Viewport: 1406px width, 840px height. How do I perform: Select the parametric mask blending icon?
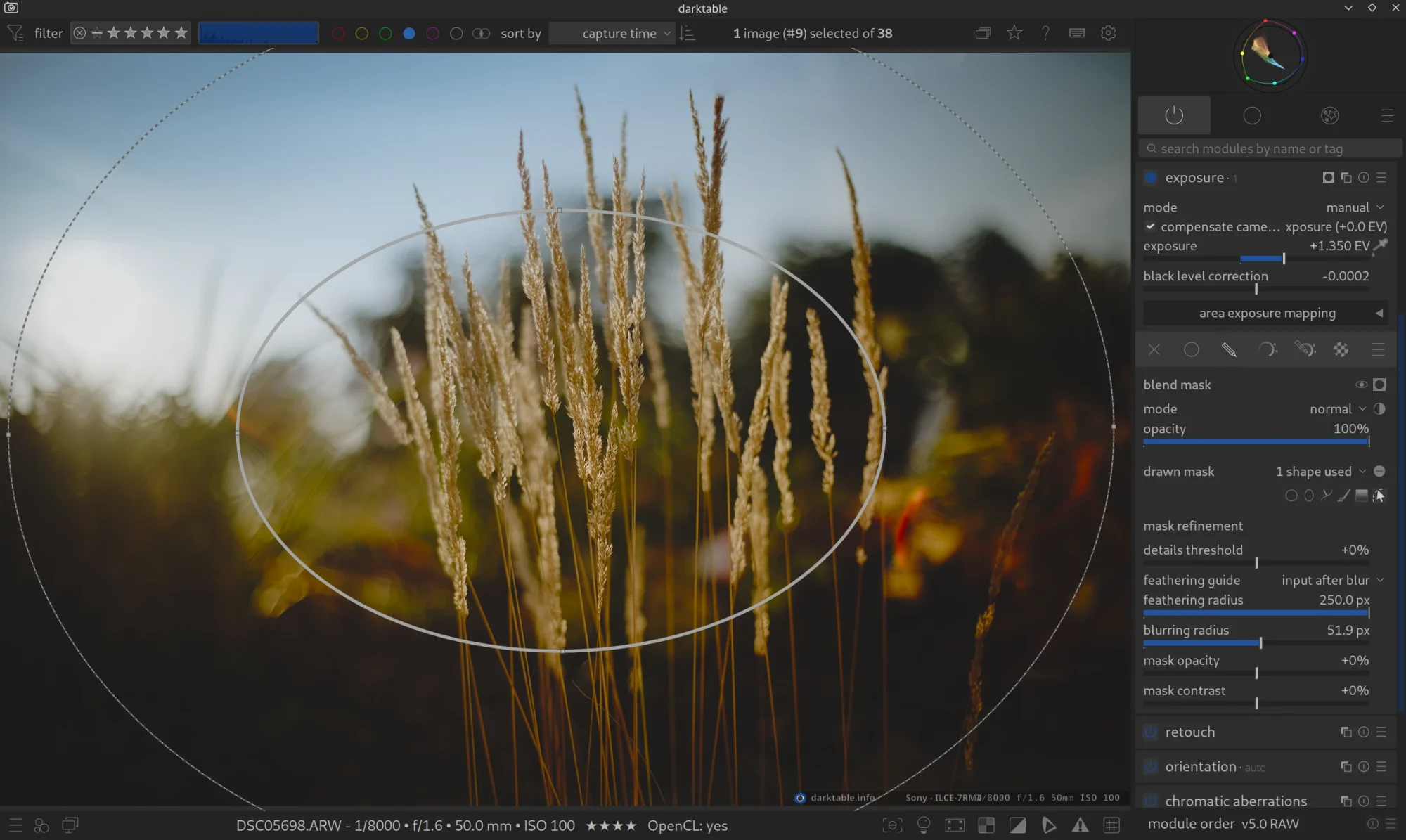coord(1267,349)
